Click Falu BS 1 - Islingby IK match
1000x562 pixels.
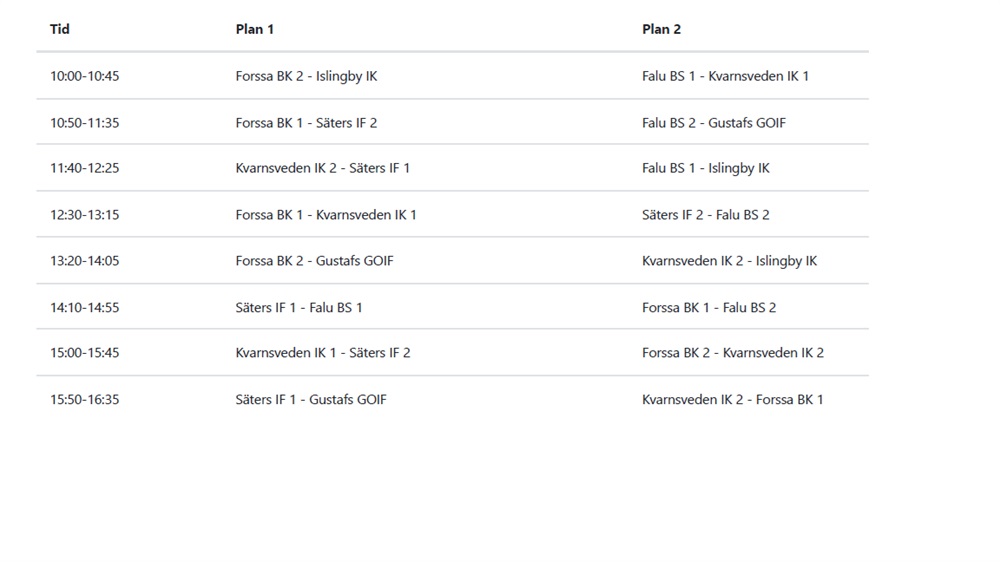705,168
